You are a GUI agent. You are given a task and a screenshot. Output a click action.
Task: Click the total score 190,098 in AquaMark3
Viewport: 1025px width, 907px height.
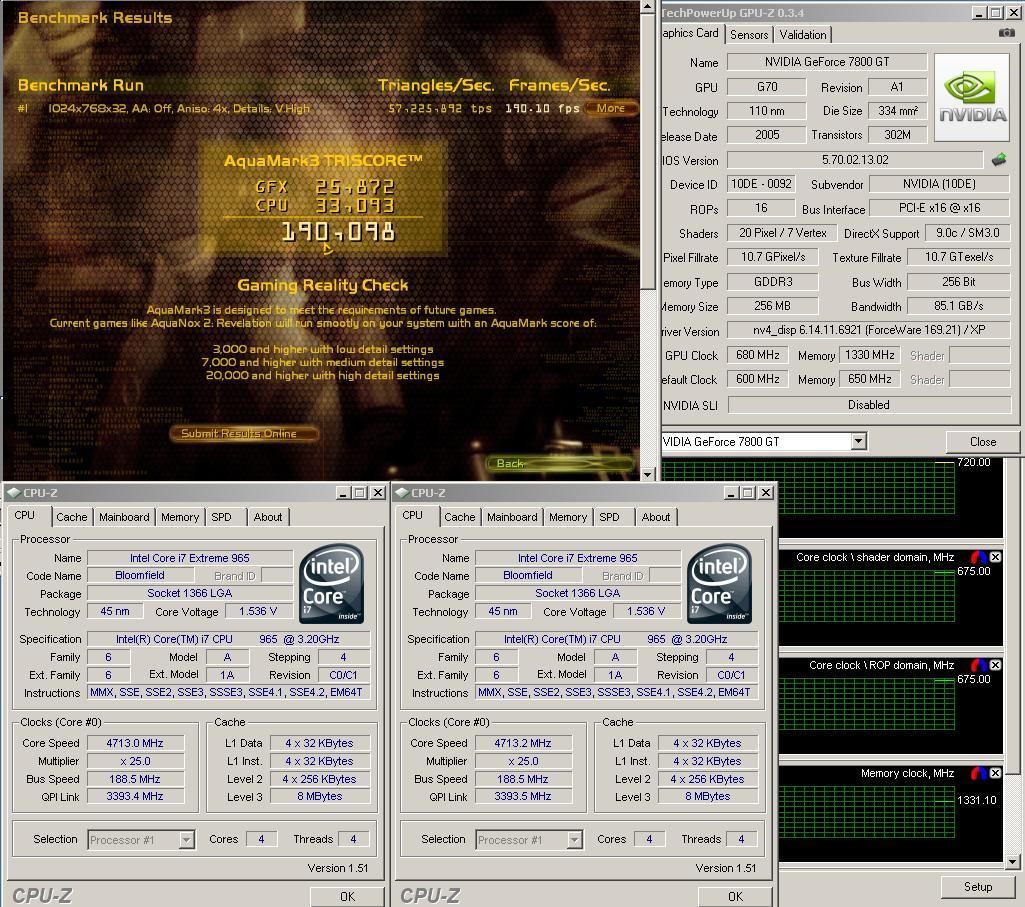(339, 232)
